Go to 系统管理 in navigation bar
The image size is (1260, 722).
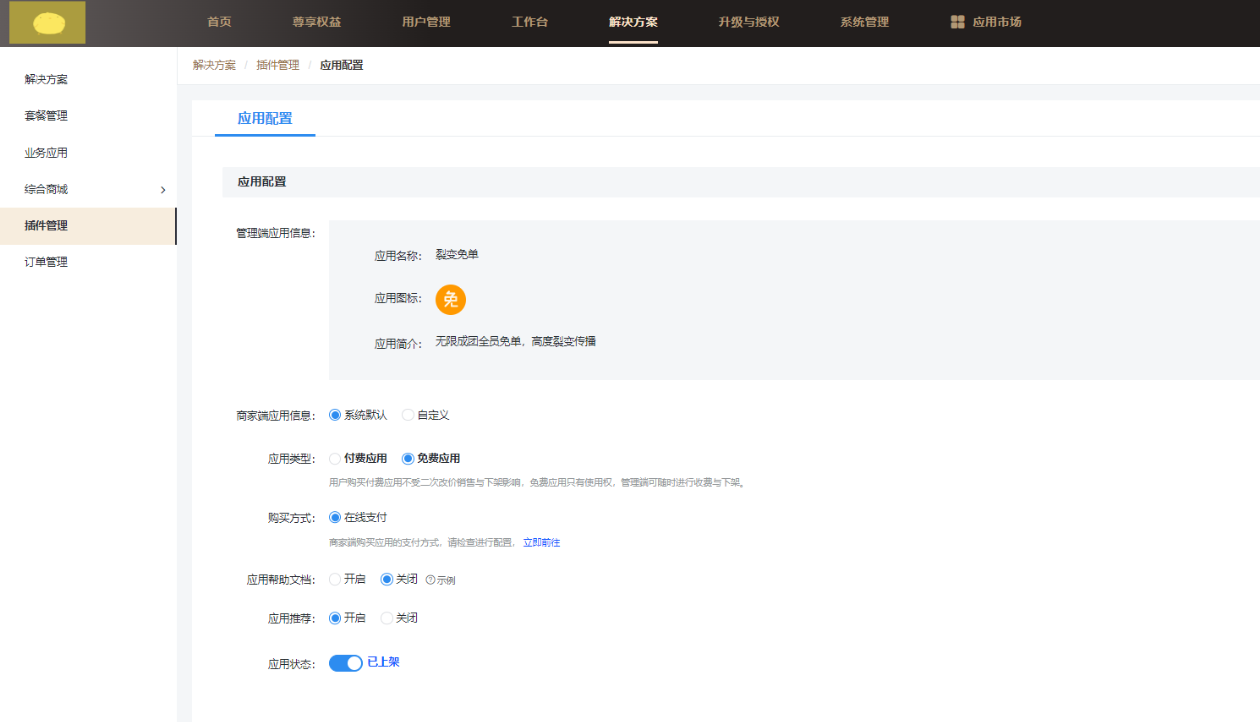click(x=864, y=22)
